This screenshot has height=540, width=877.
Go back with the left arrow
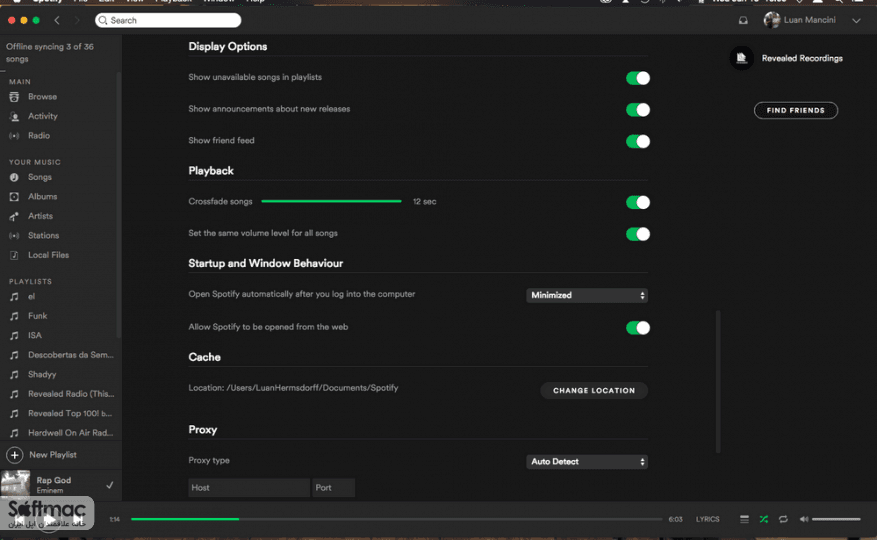[x=57, y=20]
